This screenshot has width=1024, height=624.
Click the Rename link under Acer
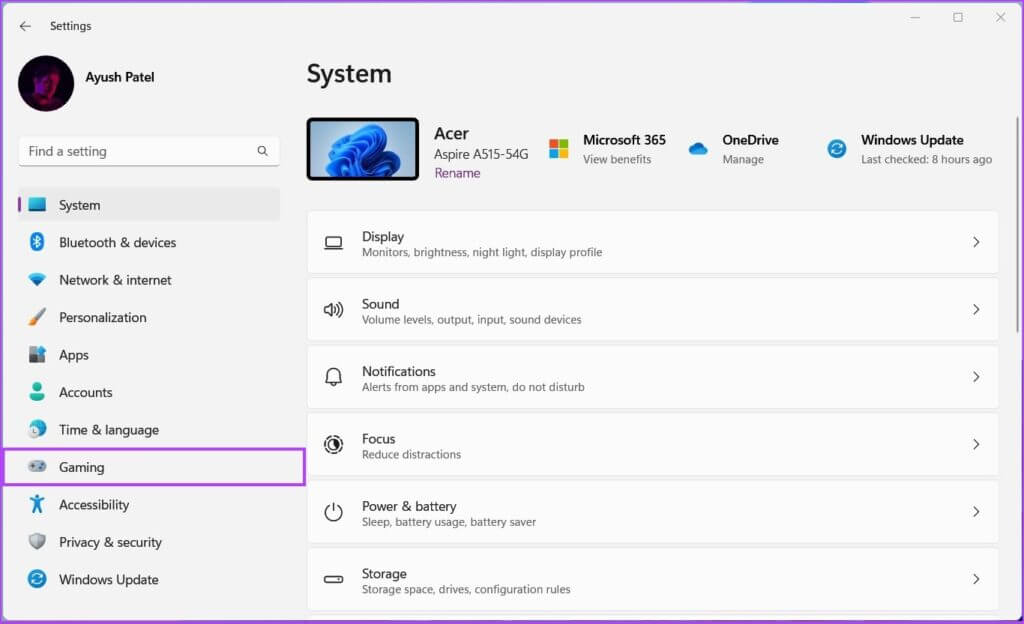(457, 173)
